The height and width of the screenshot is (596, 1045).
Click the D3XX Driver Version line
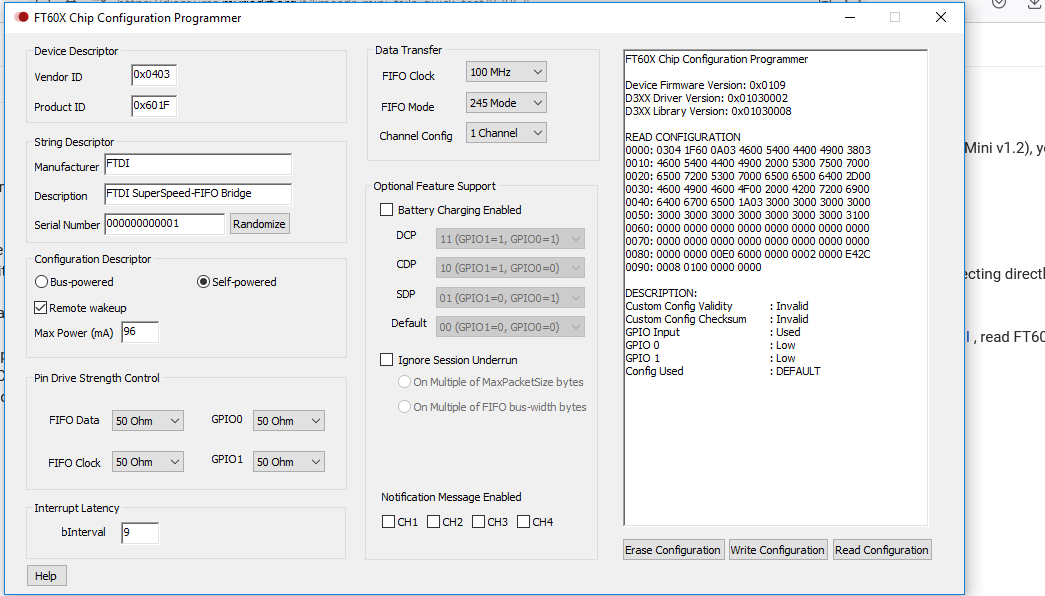[706, 98]
